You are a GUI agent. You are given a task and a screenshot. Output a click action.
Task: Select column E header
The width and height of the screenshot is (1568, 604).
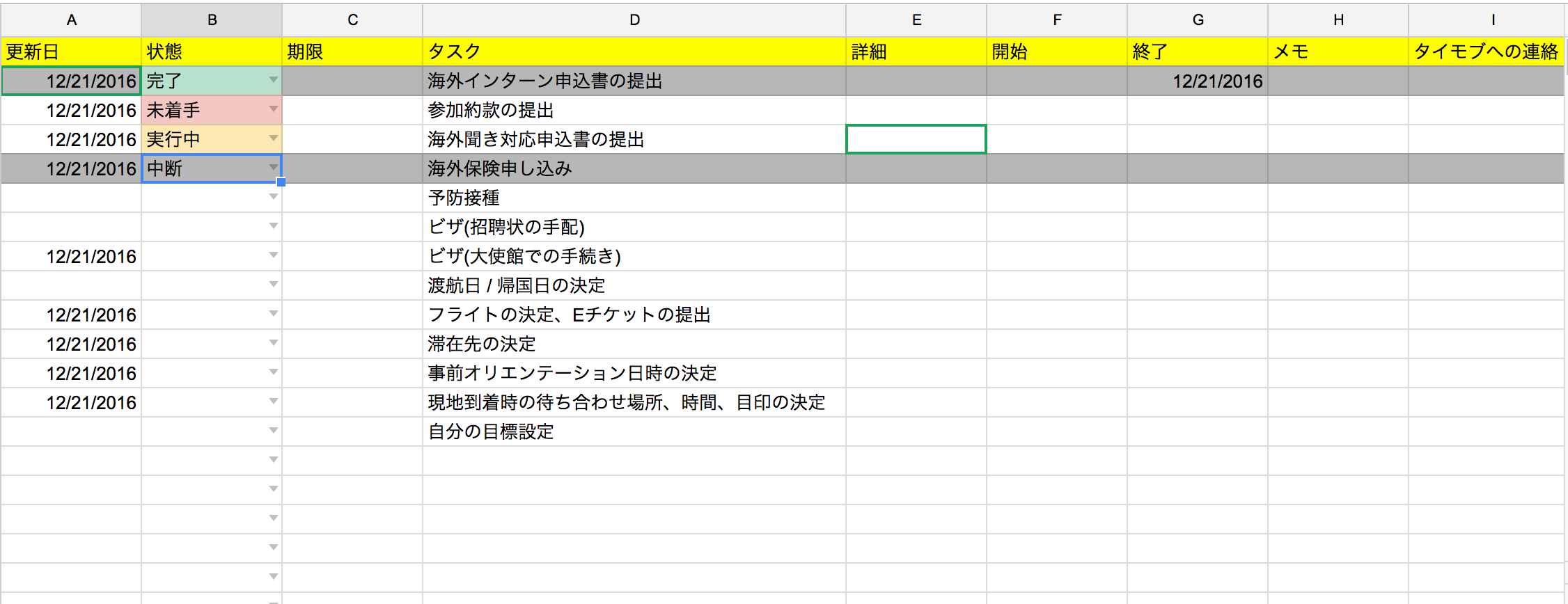point(916,20)
